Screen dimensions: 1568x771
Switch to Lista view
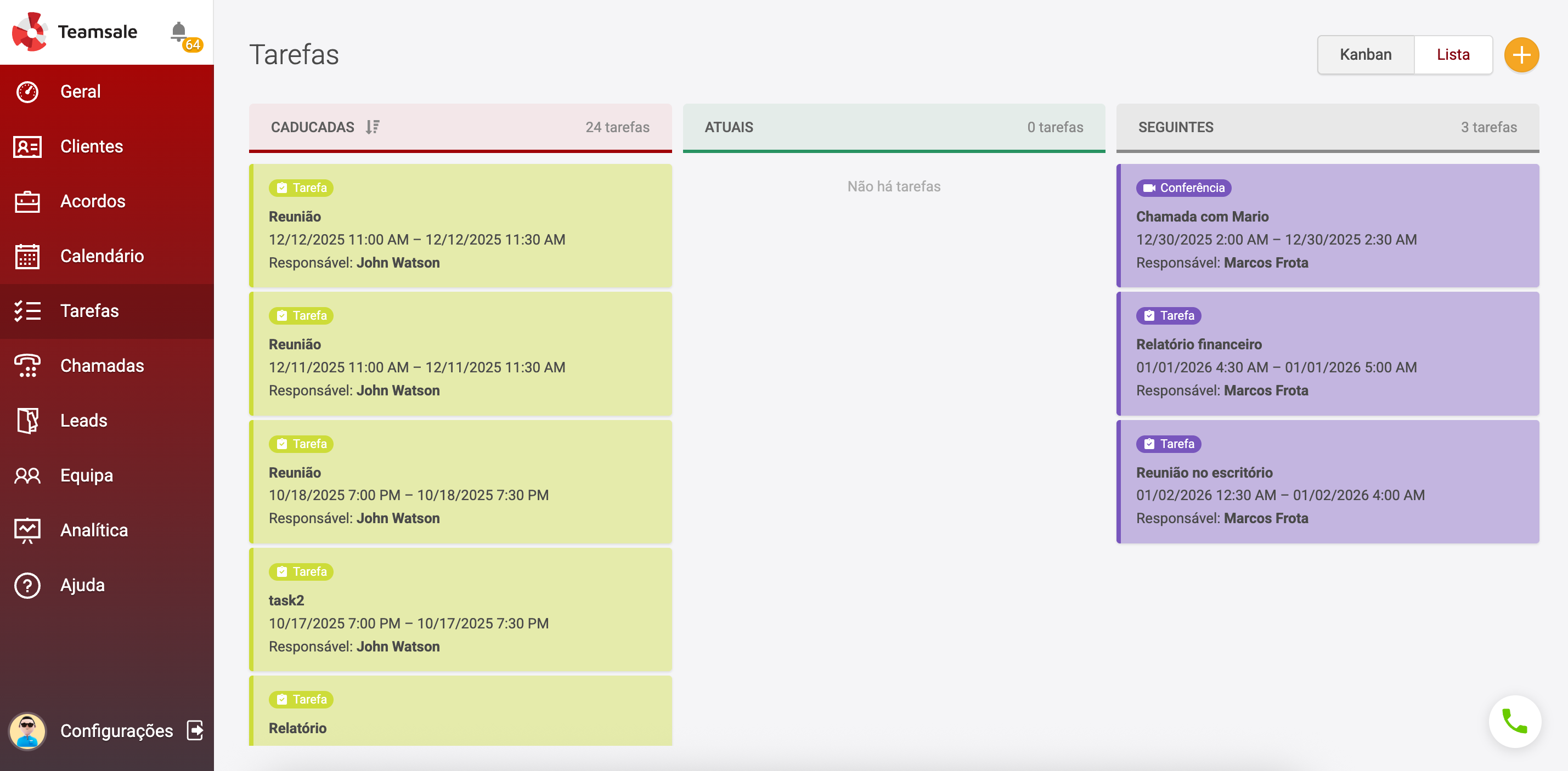point(1453,55)
